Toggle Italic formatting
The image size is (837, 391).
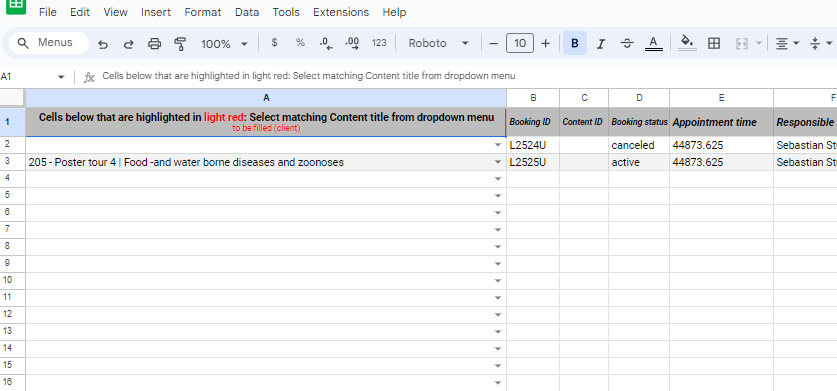tap(601, 43)
